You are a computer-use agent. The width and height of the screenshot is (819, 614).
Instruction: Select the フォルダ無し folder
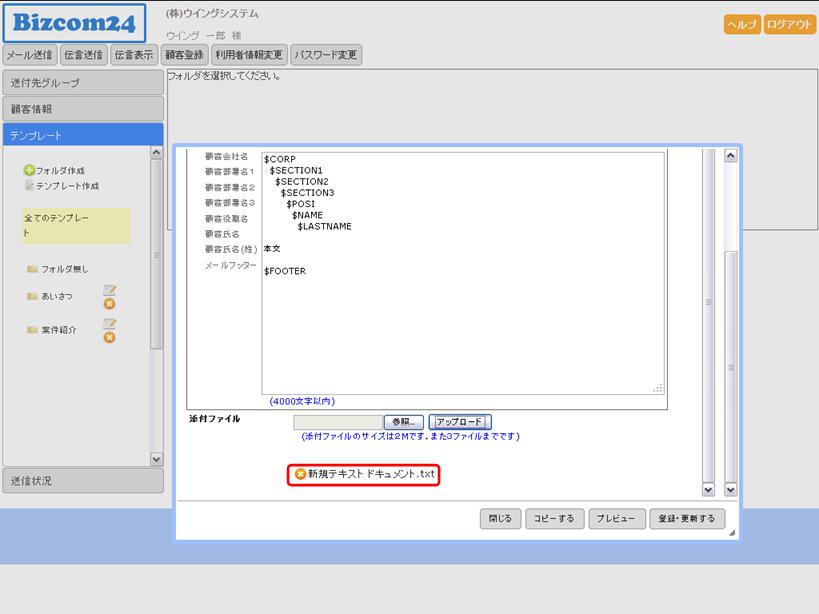pyautogui.click(x=64, y=269)
